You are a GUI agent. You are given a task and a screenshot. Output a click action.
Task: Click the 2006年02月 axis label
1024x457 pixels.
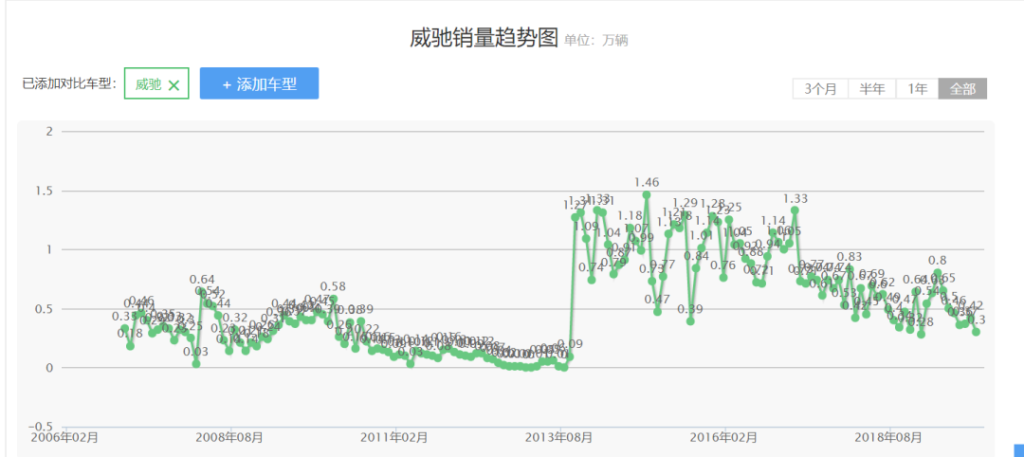click(66, 437)
